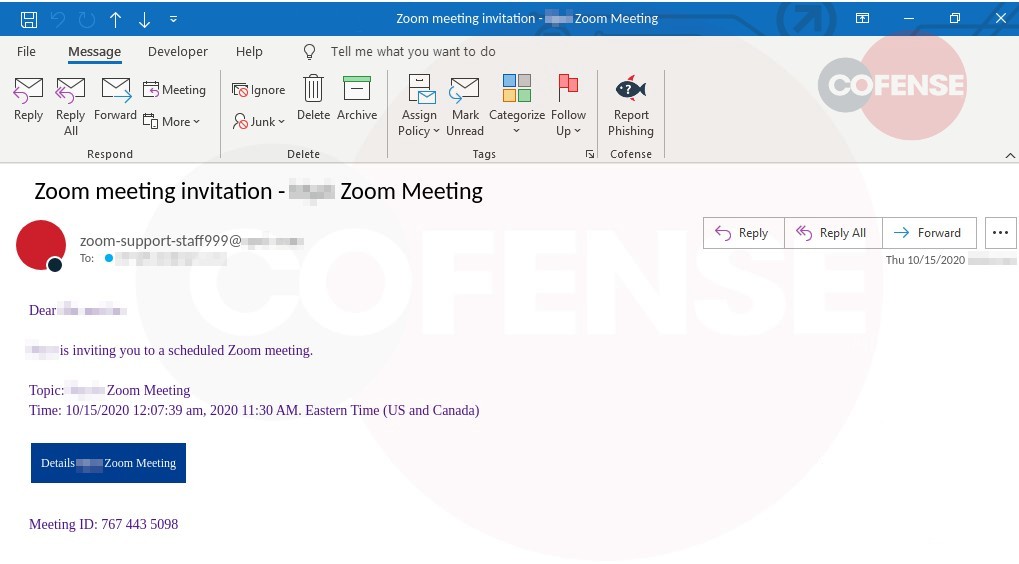Click sender address zoom-support-staff999
The image size is (1019, 564).
161,241
